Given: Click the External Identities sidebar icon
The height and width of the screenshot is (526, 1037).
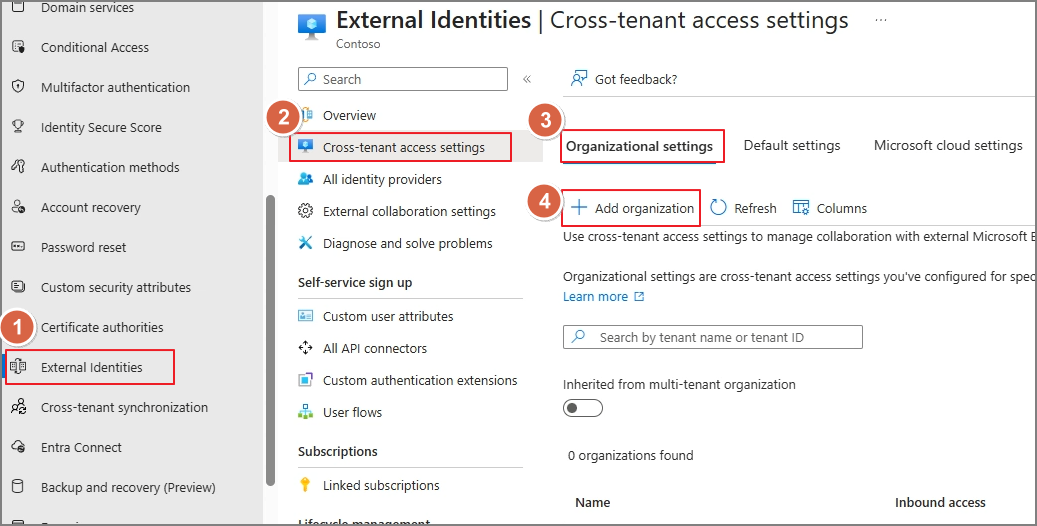Looking at the screenshot, I should [x=19, y=367].
